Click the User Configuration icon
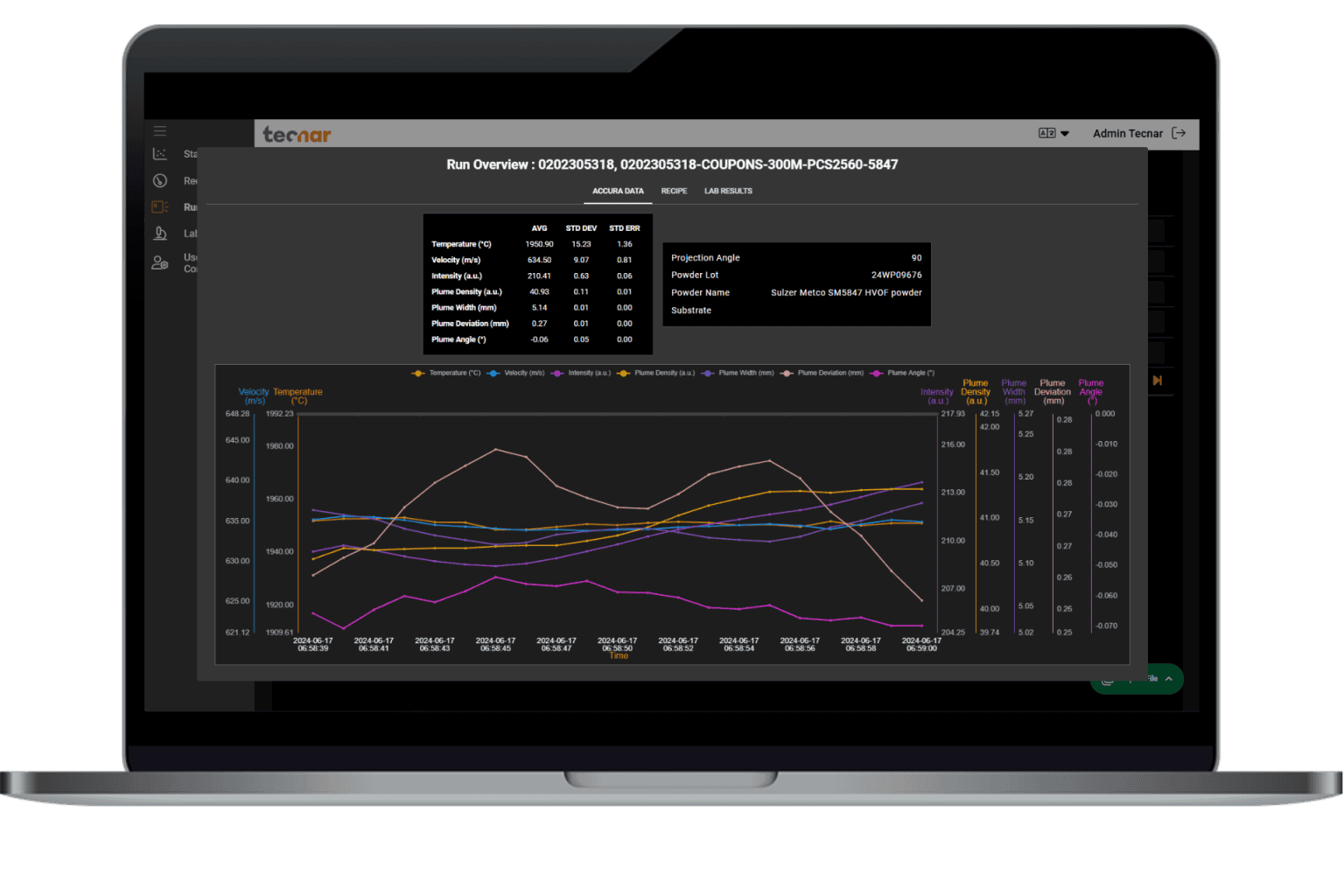This screenshot has width=1344, height=896. click(x=160, y=262)
